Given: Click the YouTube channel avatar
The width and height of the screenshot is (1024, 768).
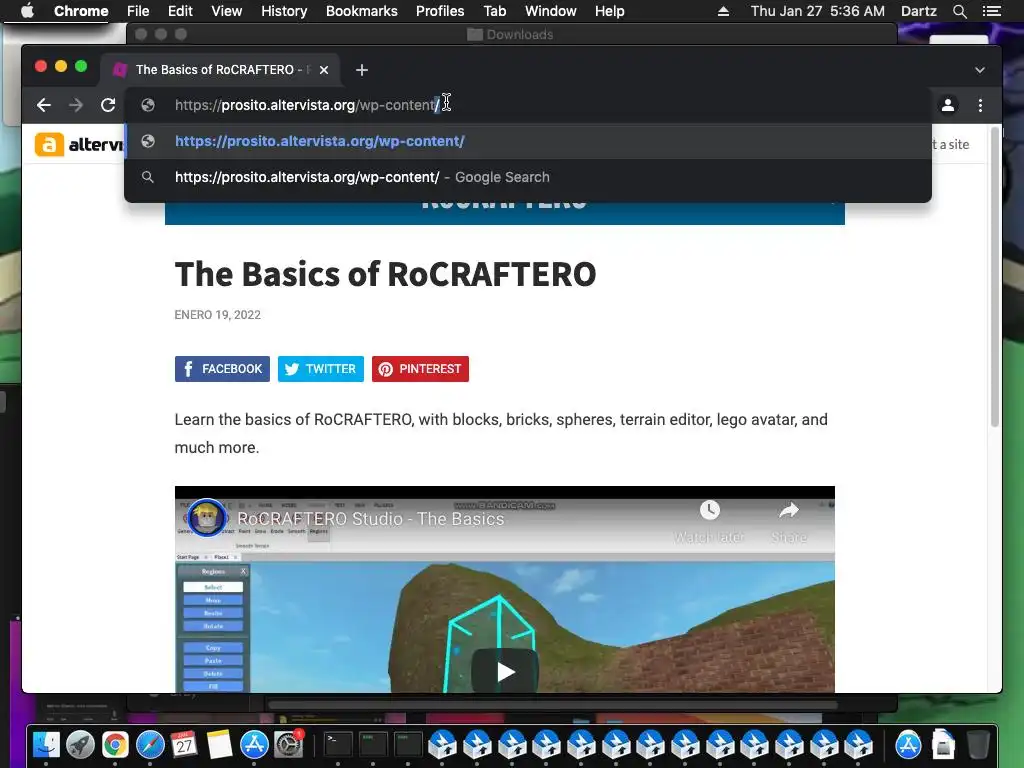Looking at the screenshot, I should coord(206,518).
